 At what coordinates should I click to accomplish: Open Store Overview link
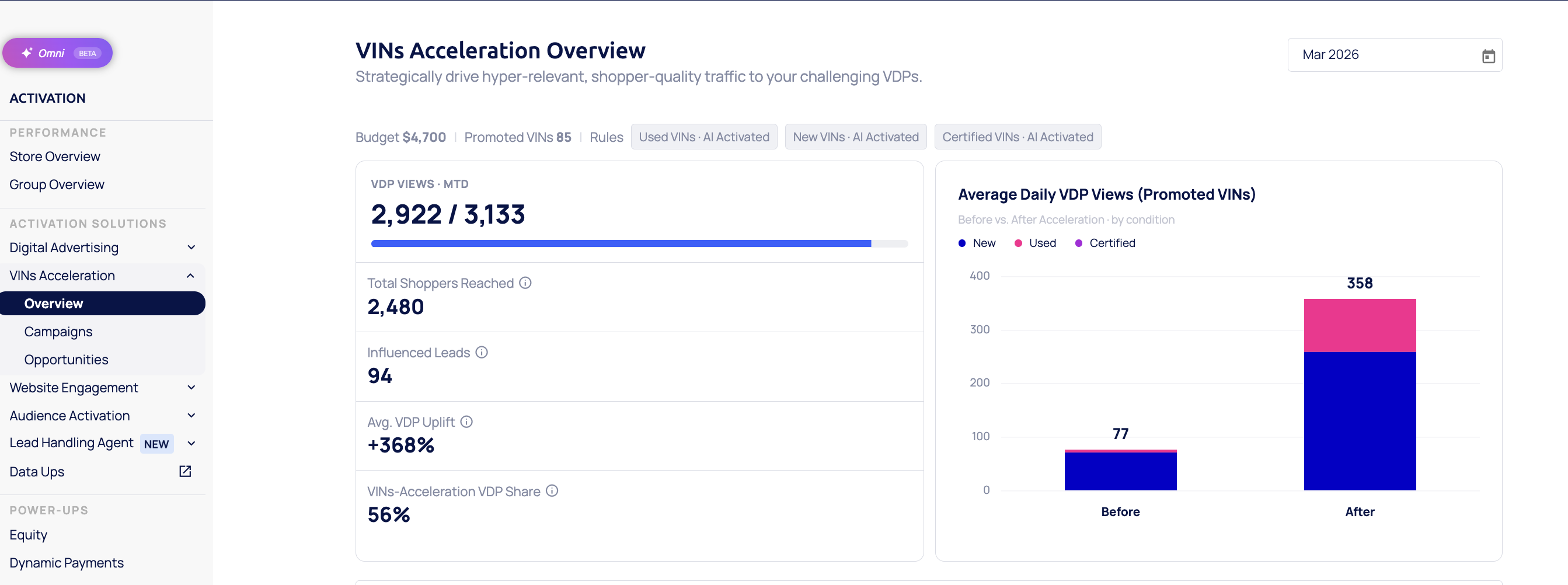pos(55,156)
